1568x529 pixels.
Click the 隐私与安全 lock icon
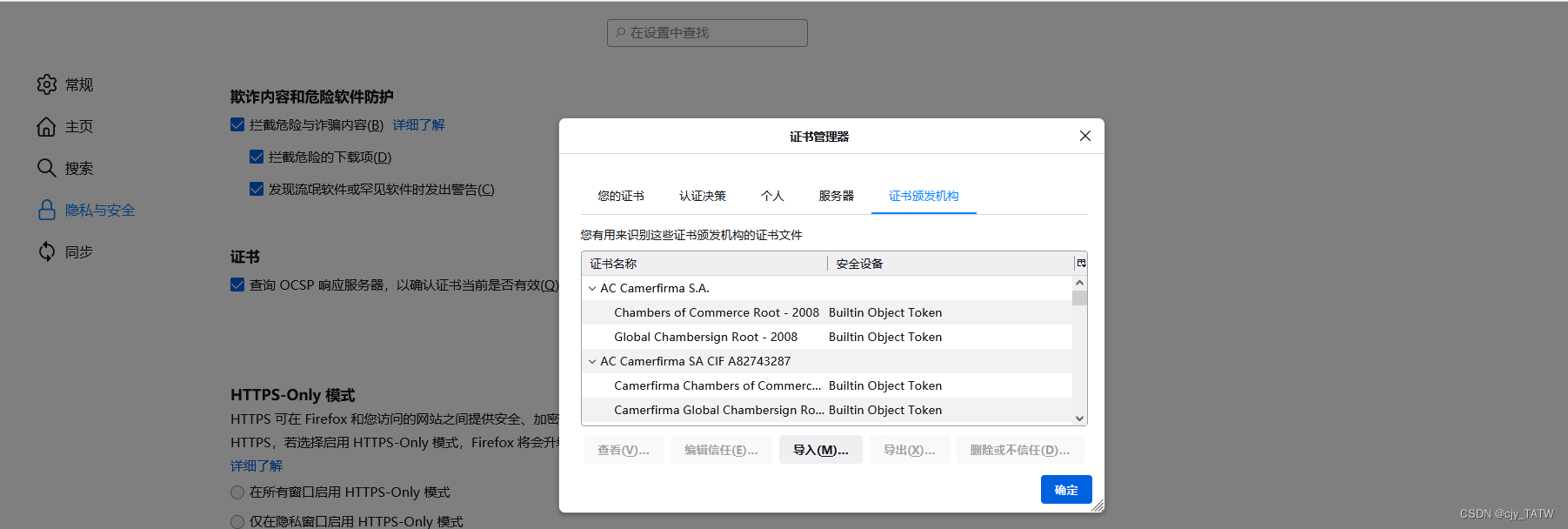[47, 210]
